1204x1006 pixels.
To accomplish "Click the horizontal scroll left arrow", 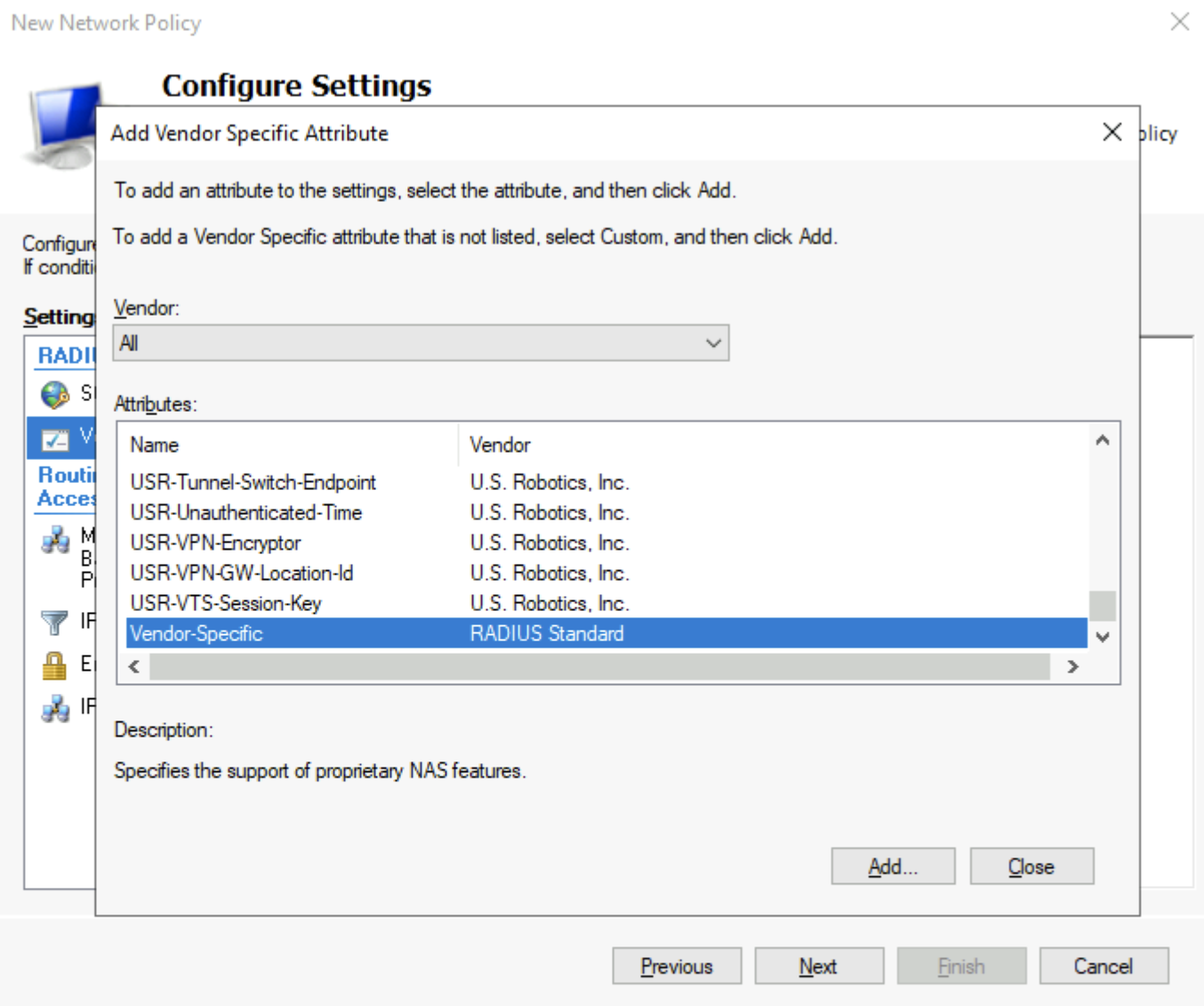I will (134, 666).
